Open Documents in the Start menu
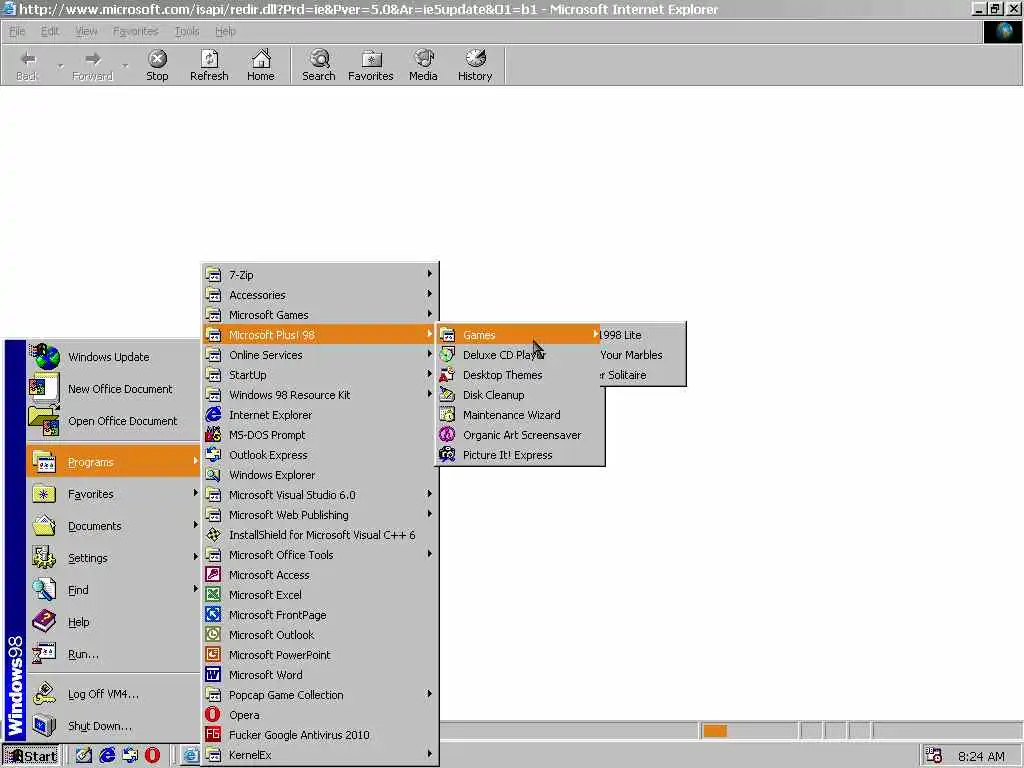The height and width of the screenshot is (768, 1024). 114,526
